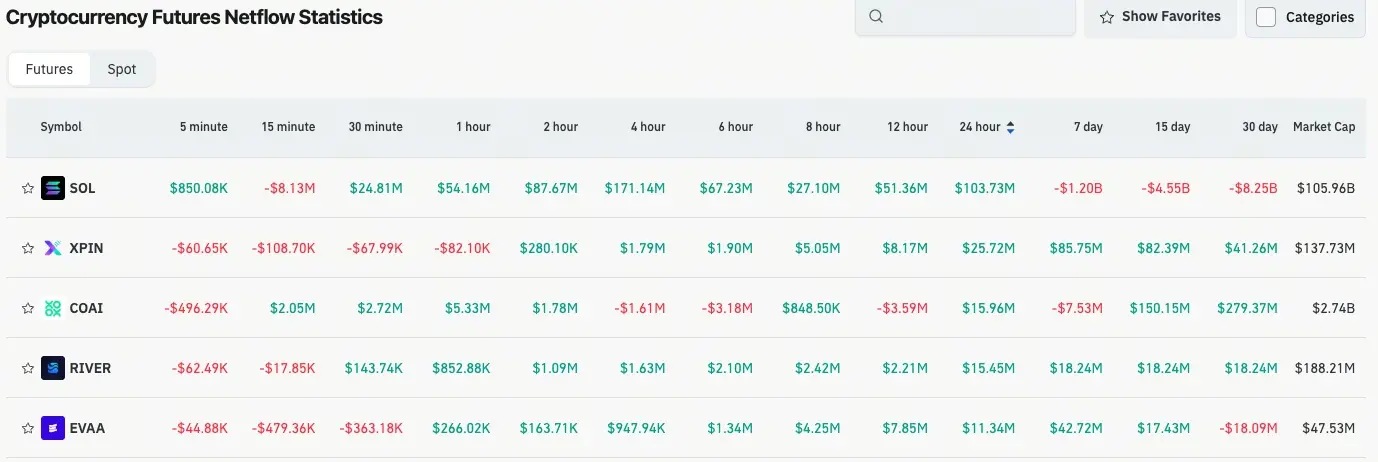Switch to the Futures tab
This screenshot has width=1378, height=462.
(x=49, y=69)
